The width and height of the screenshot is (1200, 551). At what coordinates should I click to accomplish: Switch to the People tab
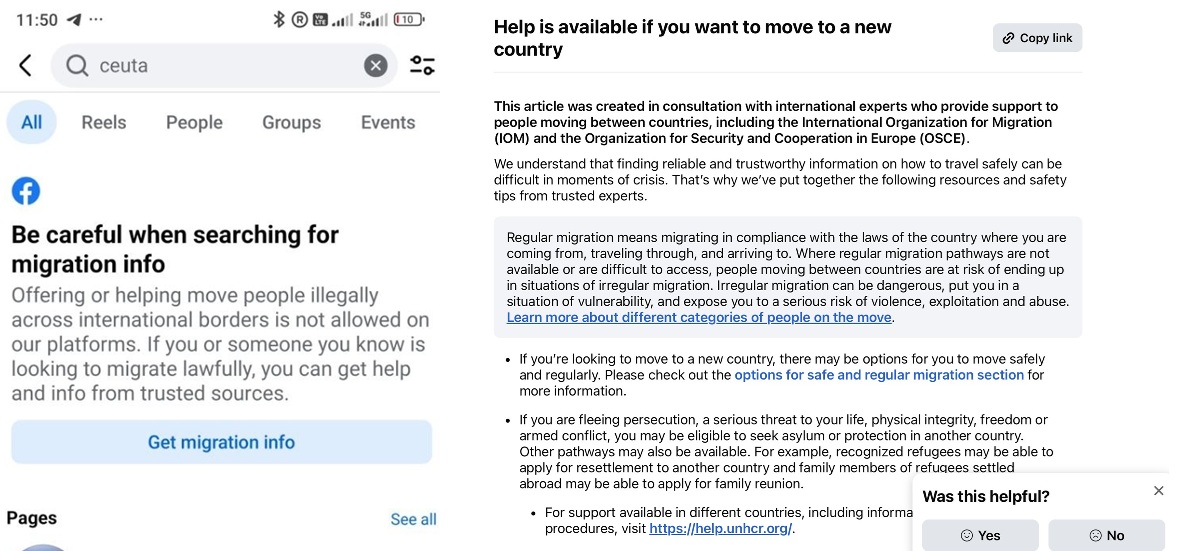click(x=194, y=122)
